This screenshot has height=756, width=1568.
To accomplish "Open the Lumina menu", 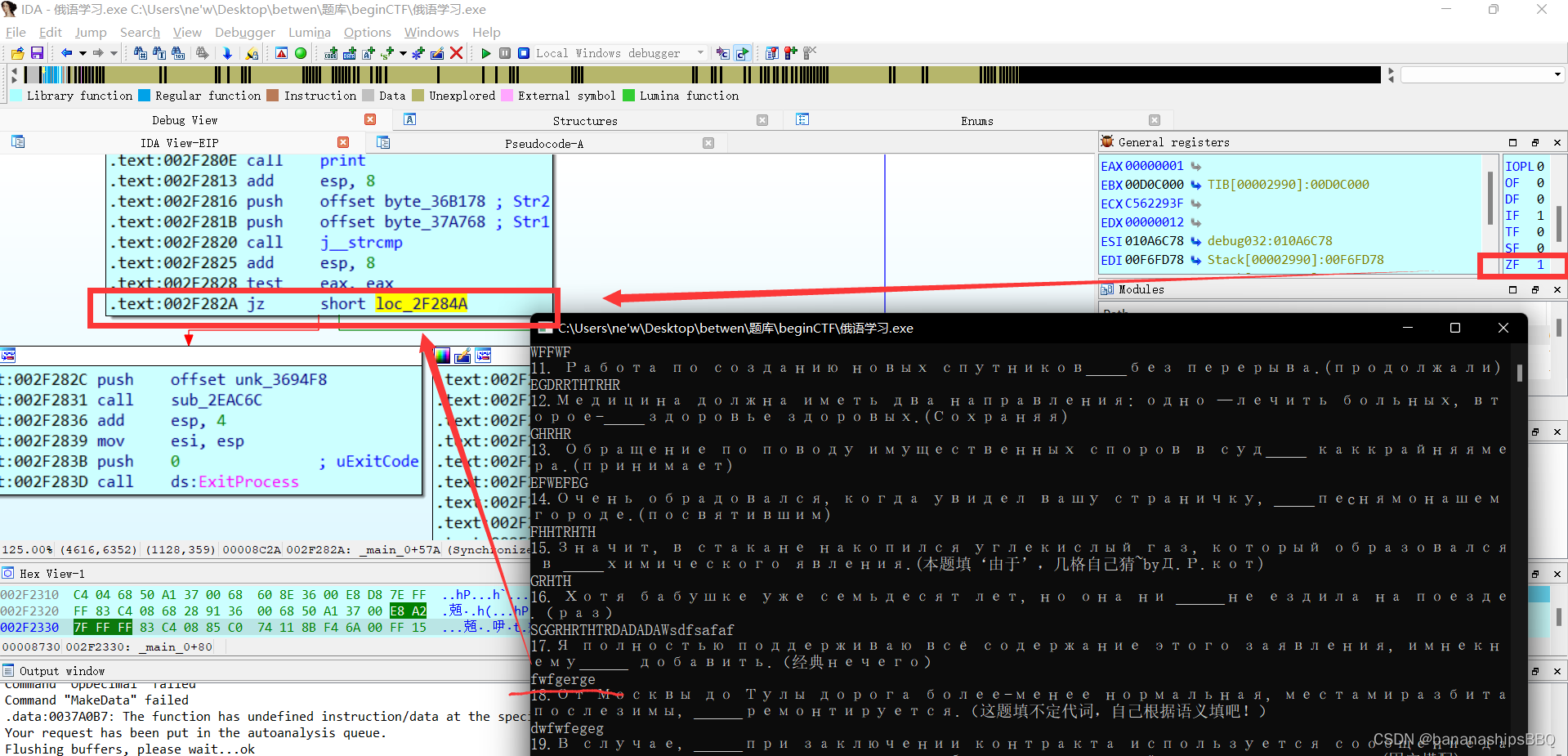I will [310, 32].
